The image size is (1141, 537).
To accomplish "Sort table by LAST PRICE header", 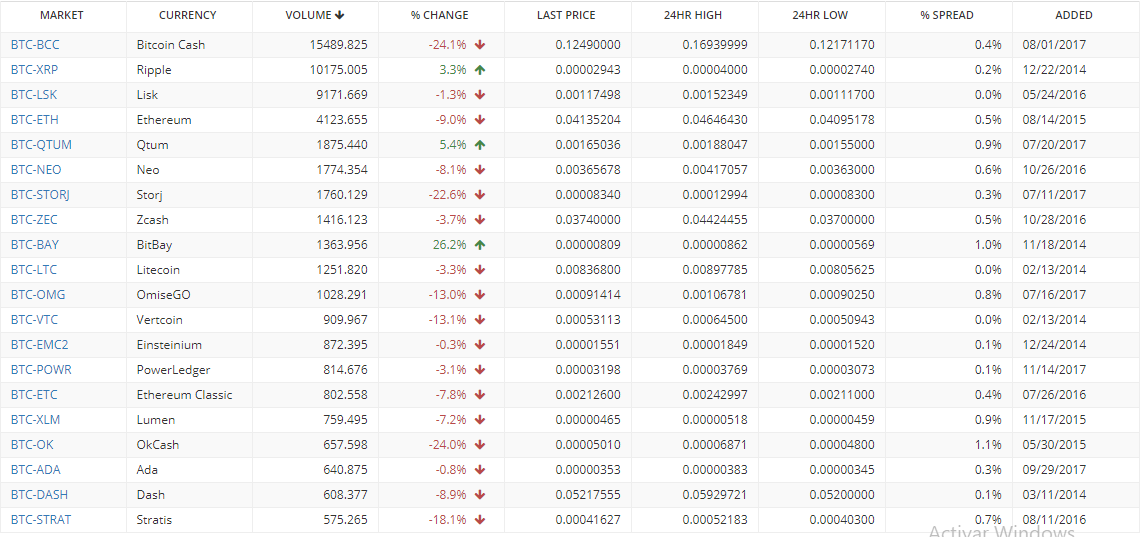I will tap(566, 15).
